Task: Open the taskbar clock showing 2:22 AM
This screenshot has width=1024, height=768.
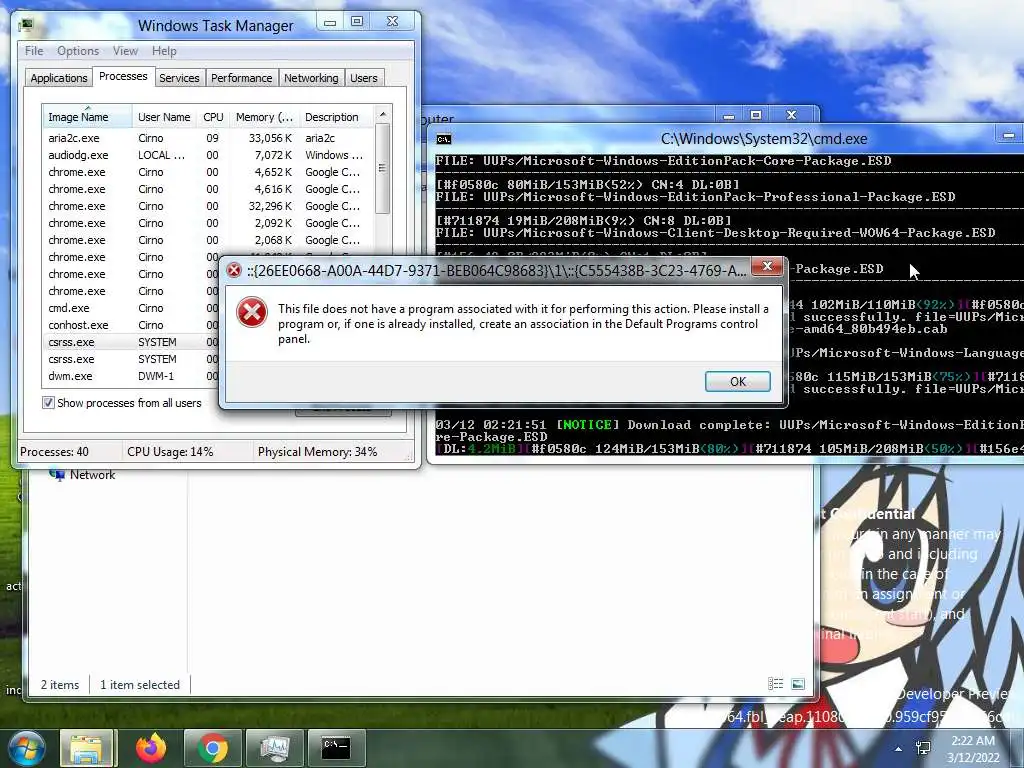Action: coord(973,748)
